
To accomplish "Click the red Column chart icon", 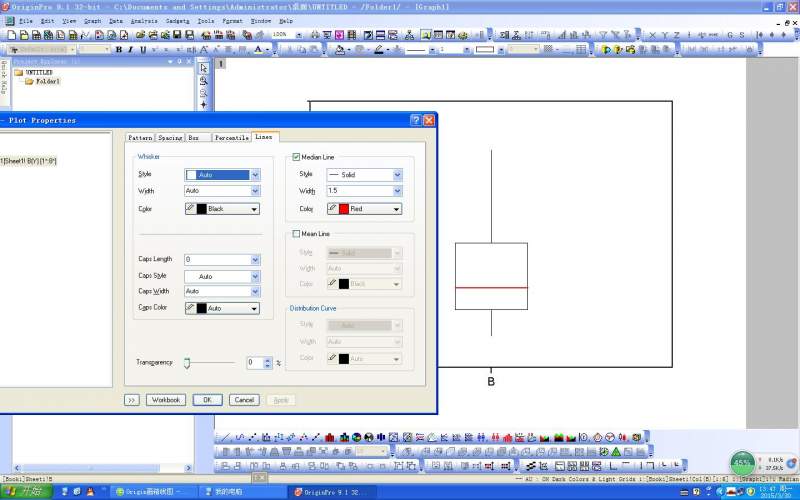I will [x=330, y=437].
